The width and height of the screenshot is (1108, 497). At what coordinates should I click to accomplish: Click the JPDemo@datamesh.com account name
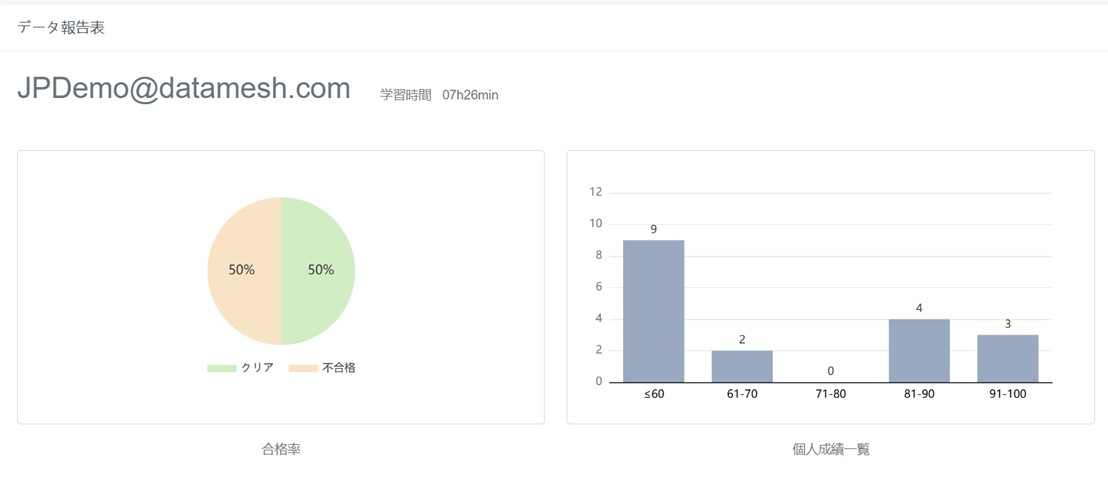pos(184,88)
